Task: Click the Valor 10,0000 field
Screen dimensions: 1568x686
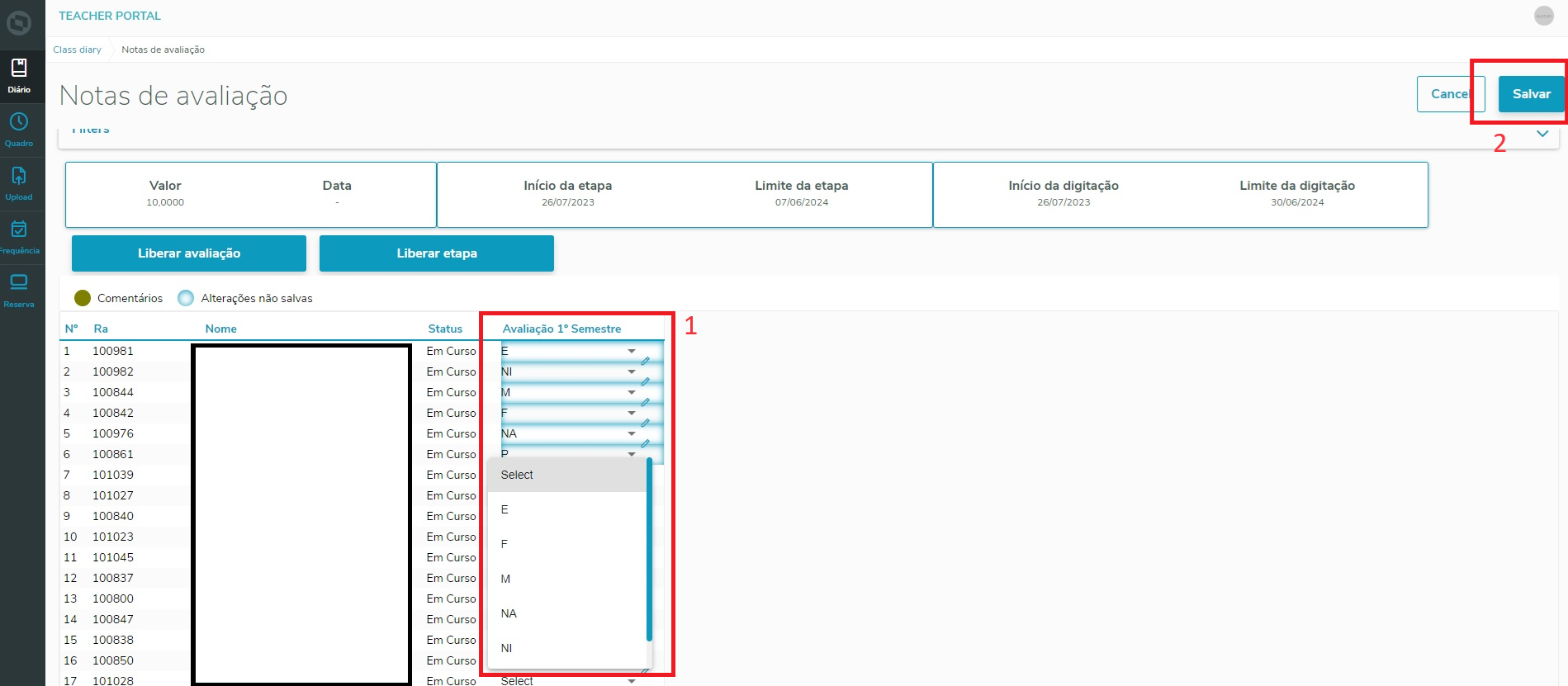Action: click(x=165, y=202)
